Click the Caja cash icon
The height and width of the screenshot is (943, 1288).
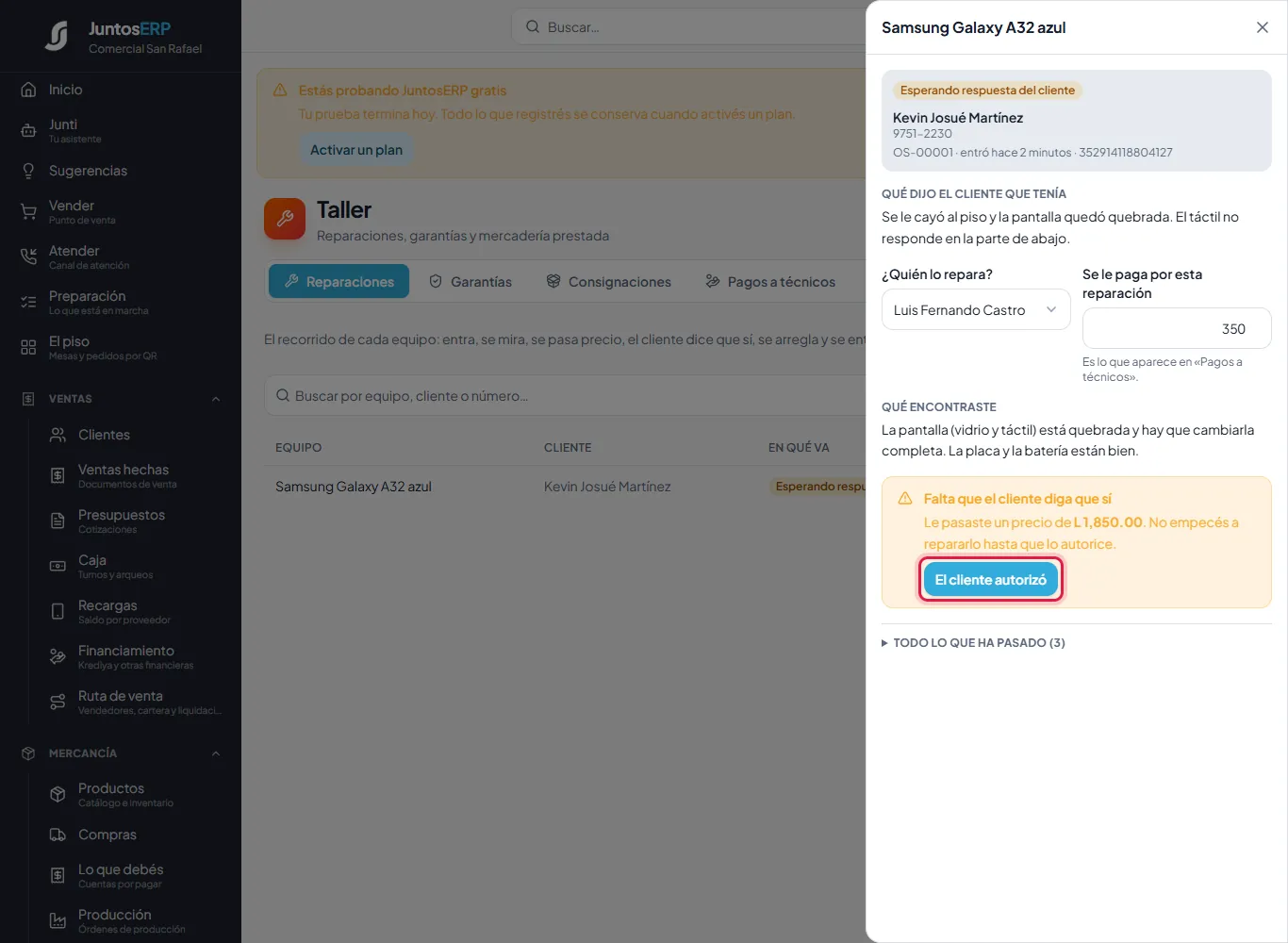click(x=58, y=567)
